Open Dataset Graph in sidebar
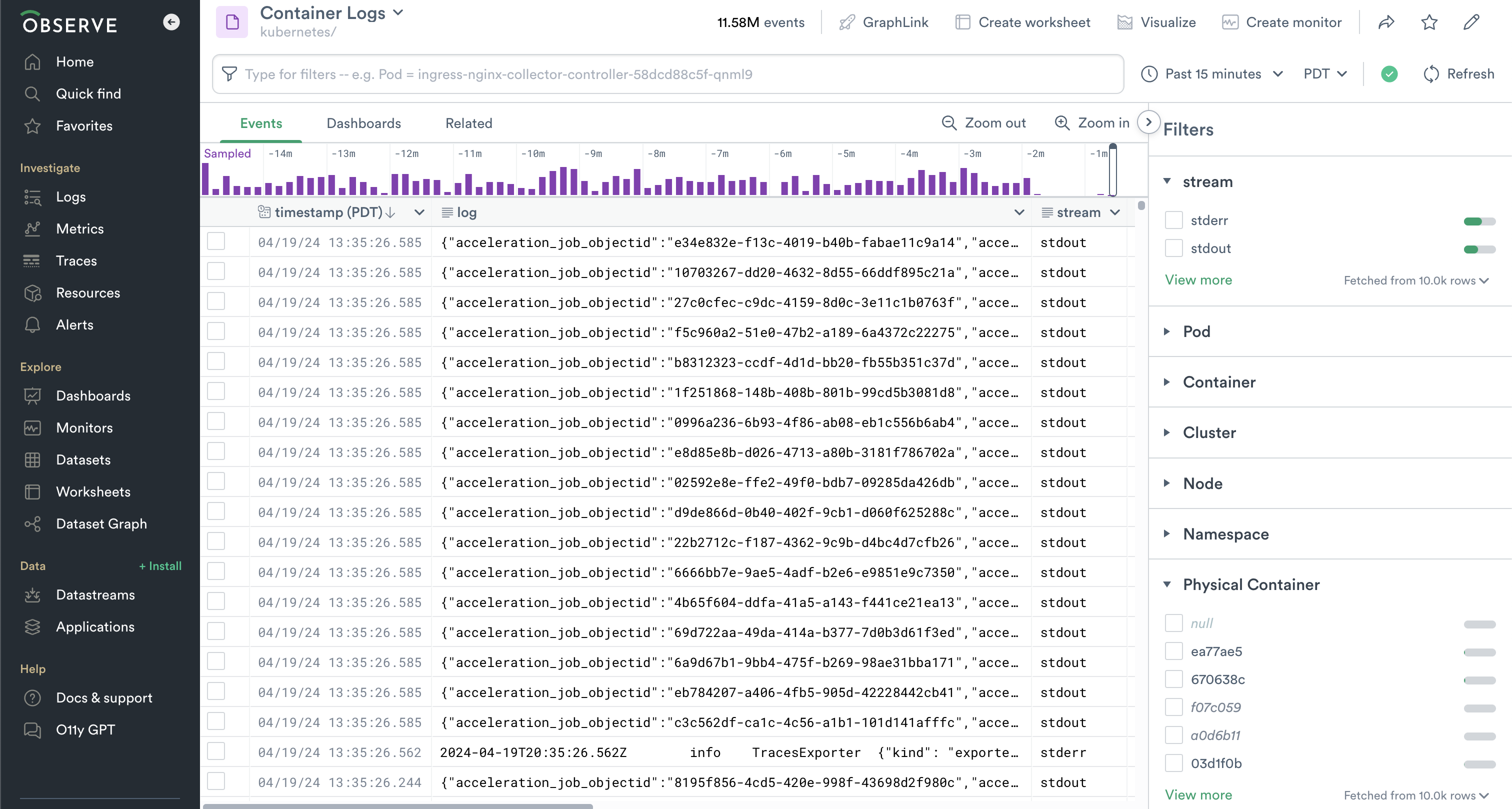Viewport: 1512px width, 809px height. coord(101,523)
